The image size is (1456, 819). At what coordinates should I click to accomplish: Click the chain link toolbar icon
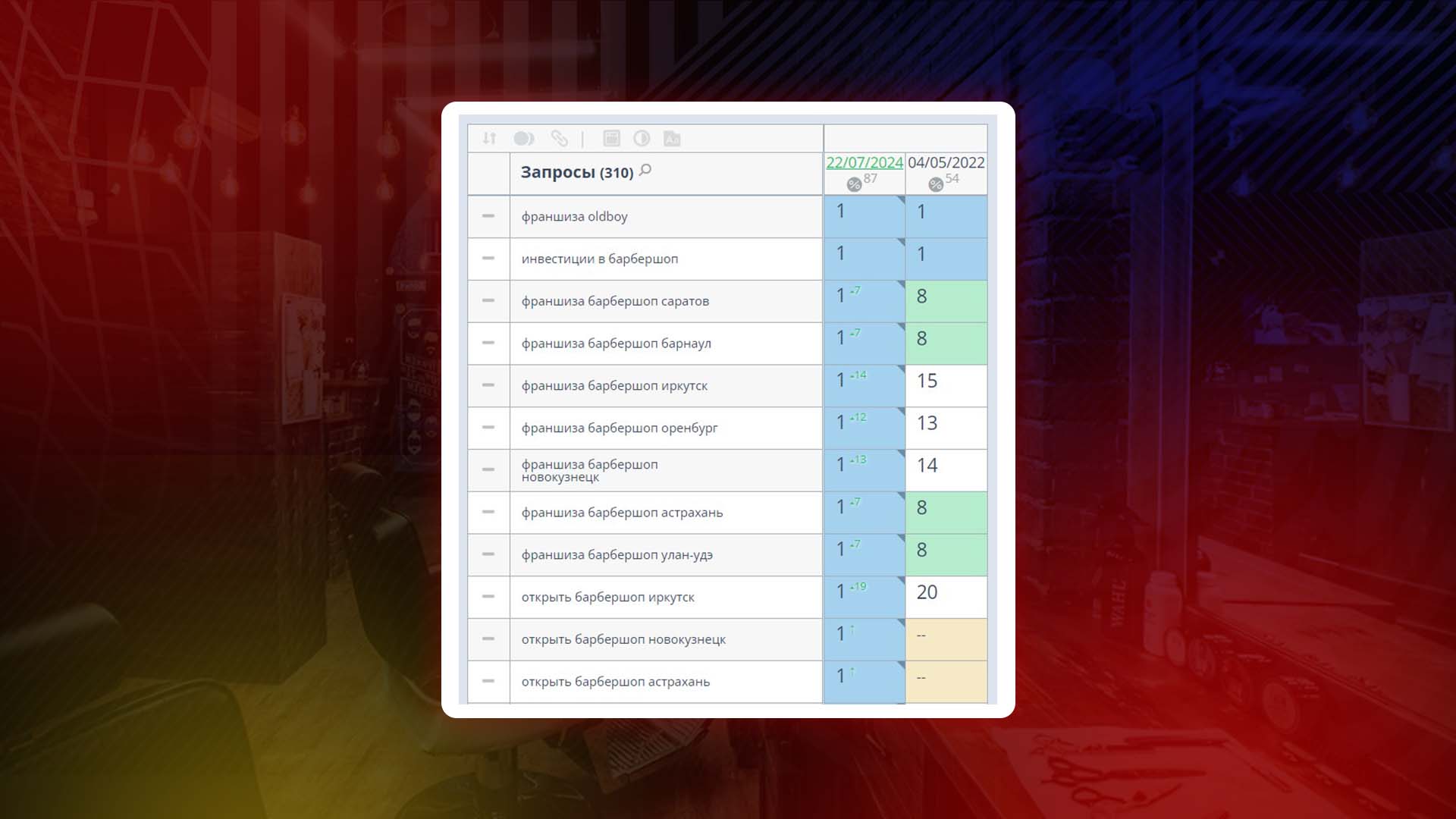tap(560, 138)
